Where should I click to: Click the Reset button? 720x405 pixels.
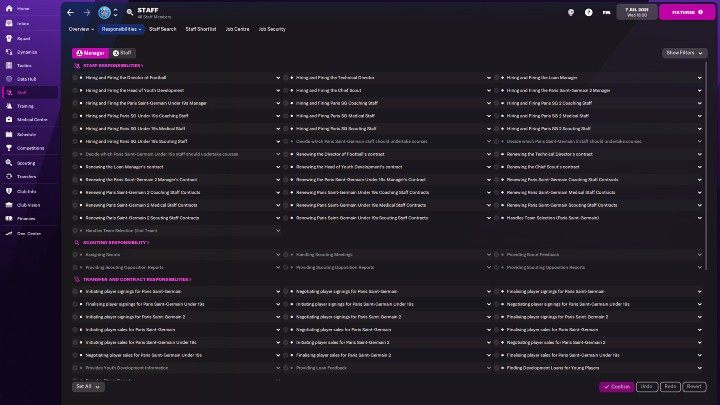coord(696,386)
